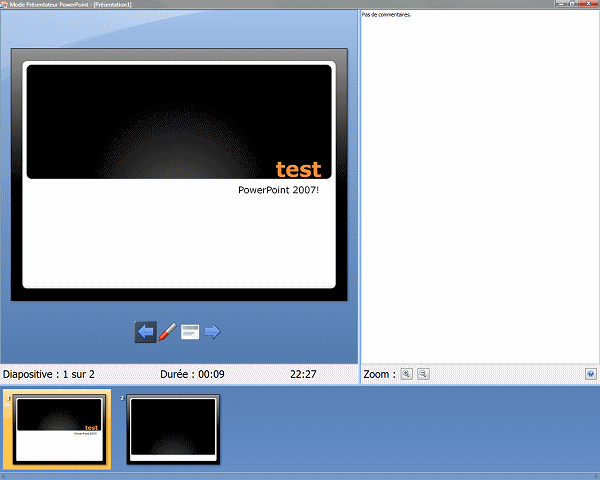
Task: Click the PowerPoint icon in title bar
Action: pyautogui.click(x=5, y=4)
